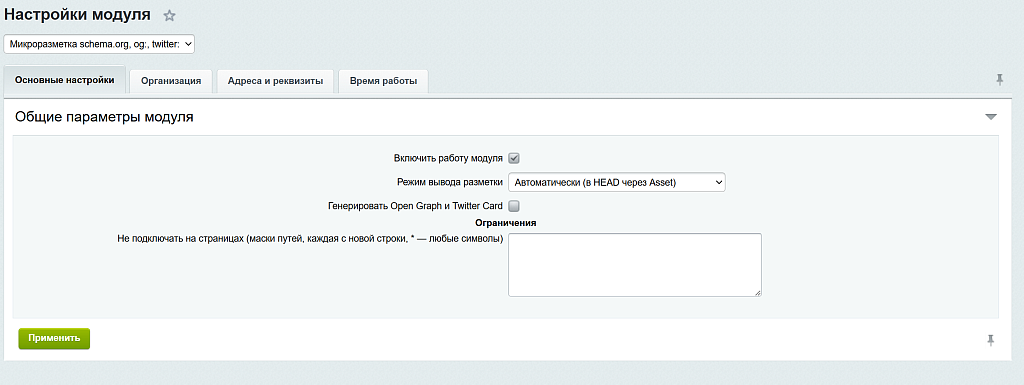Open the Организация tab
Screen dimensions: 1024x385
[170, 82]
